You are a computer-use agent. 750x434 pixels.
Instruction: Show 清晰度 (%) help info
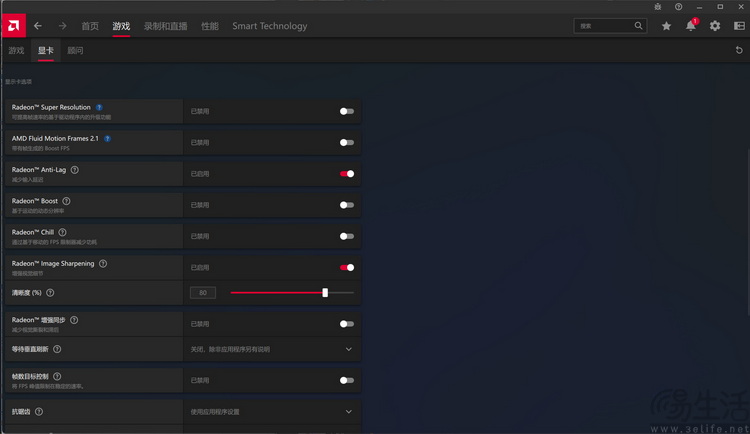pos(50,293)
